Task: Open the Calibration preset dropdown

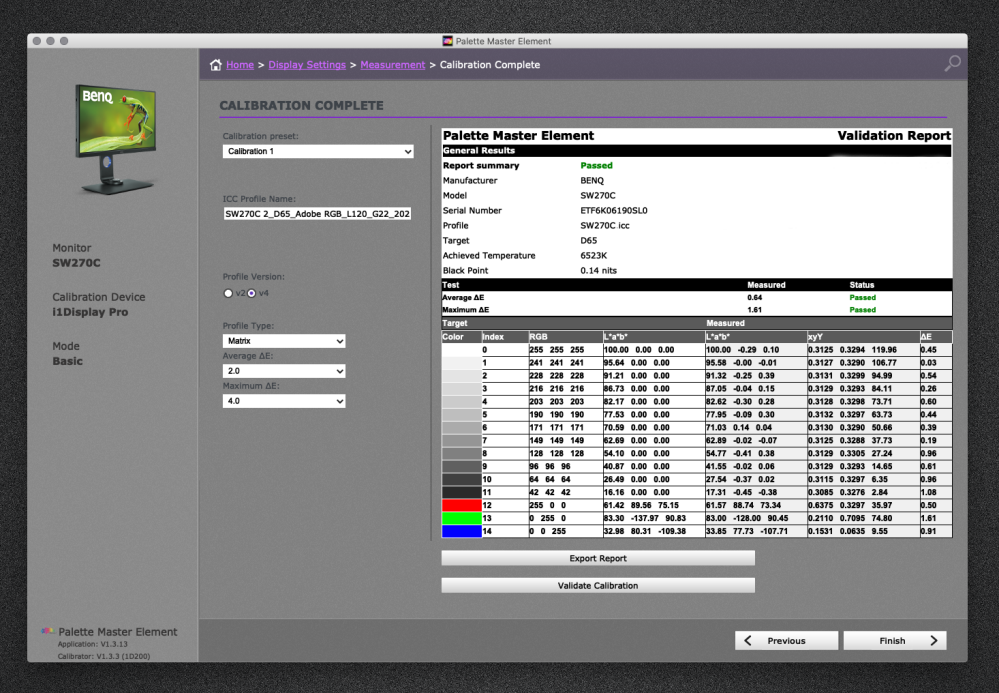Action: tap(318, 151)
